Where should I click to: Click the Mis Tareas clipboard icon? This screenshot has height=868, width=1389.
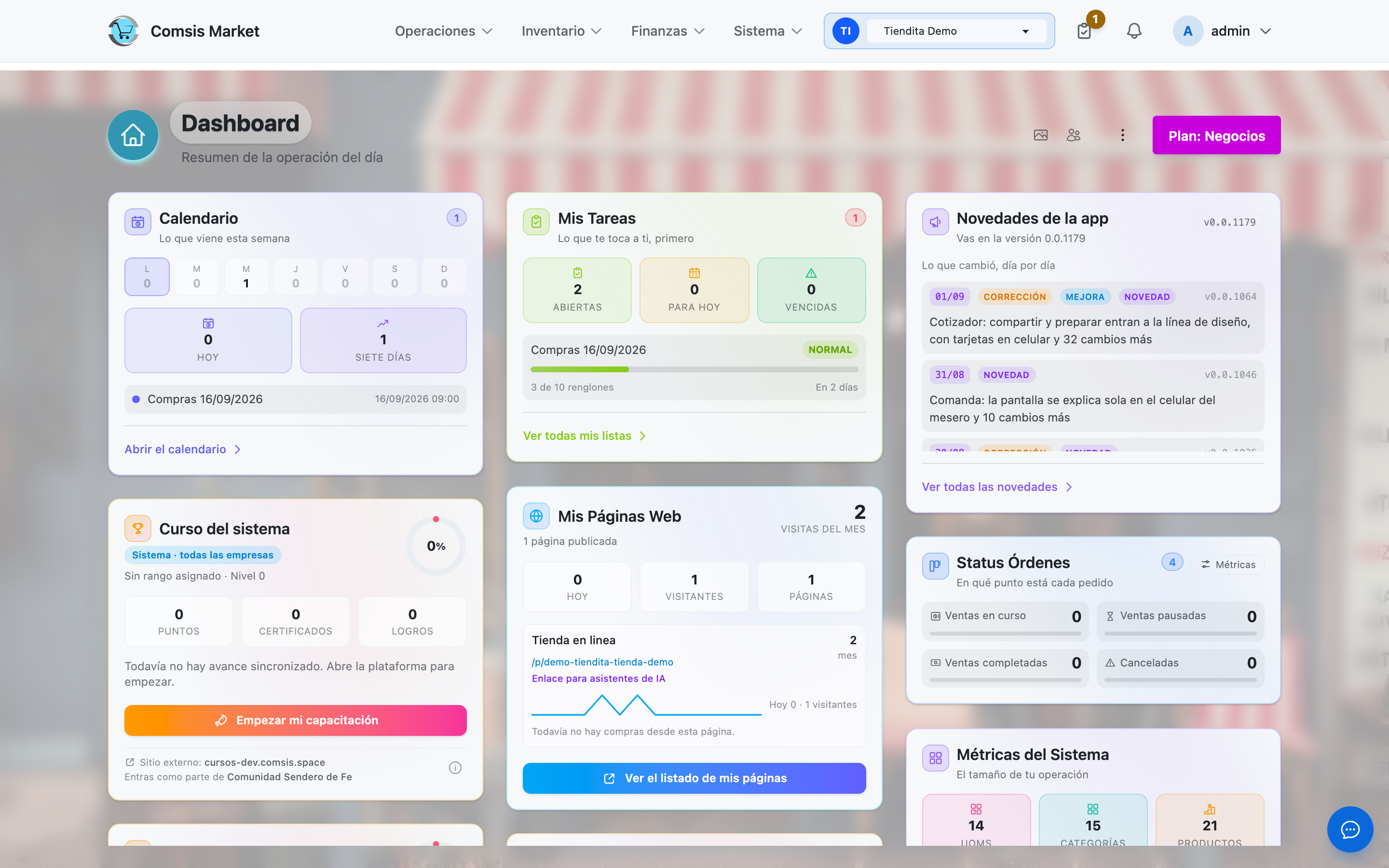click(536, 222)
